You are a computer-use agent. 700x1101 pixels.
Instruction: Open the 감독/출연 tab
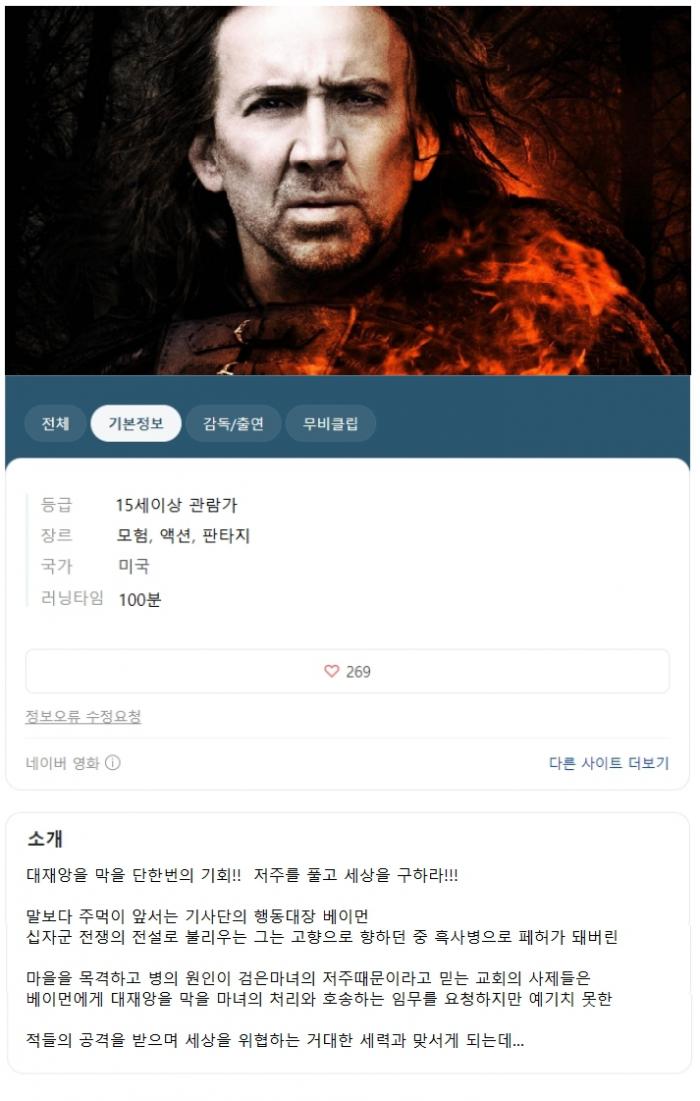tap(234, 423)
